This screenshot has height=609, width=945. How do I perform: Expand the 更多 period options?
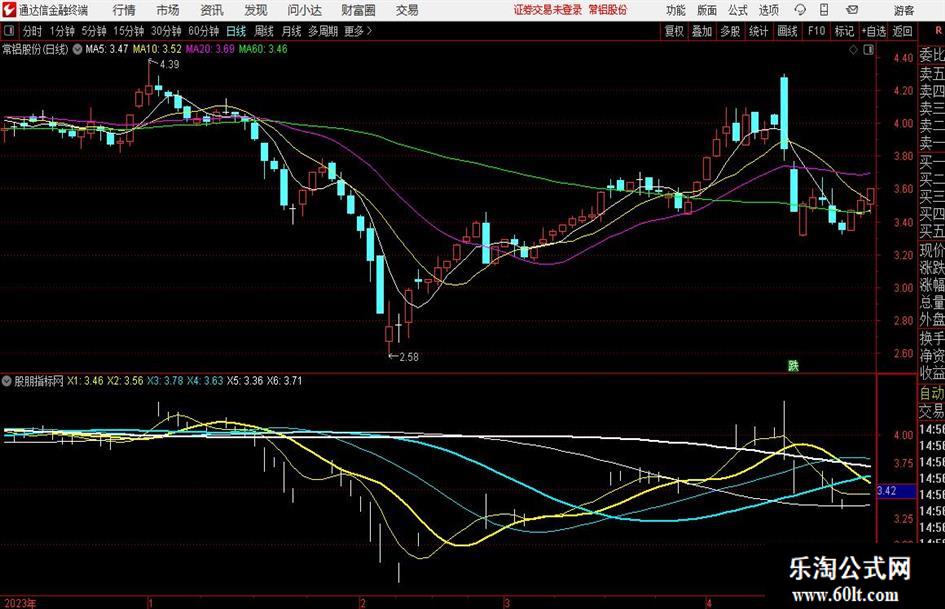tap(359, 31)
